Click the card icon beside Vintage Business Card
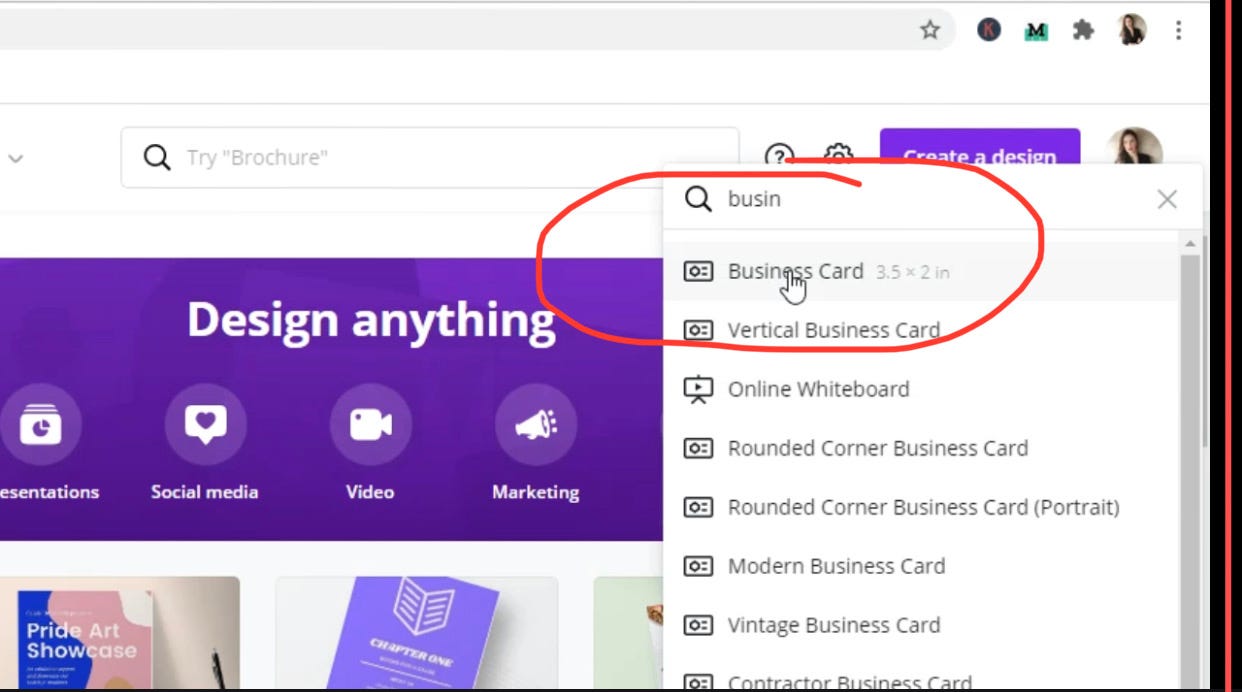 point(698,625)
